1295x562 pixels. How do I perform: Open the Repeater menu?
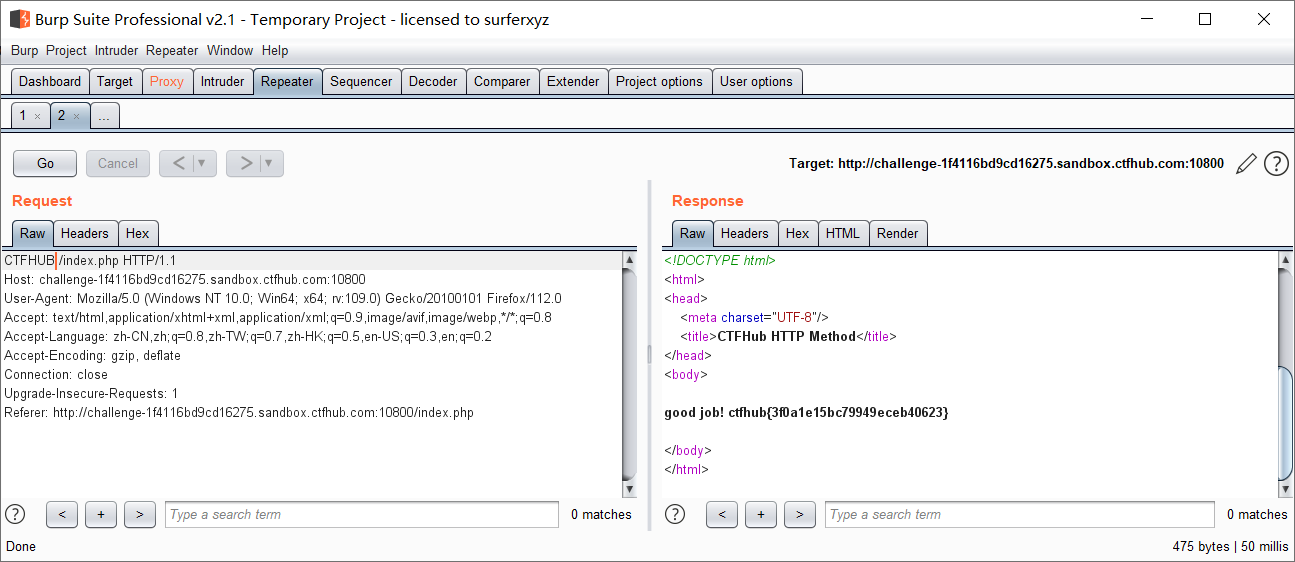[x=172, y=50]
